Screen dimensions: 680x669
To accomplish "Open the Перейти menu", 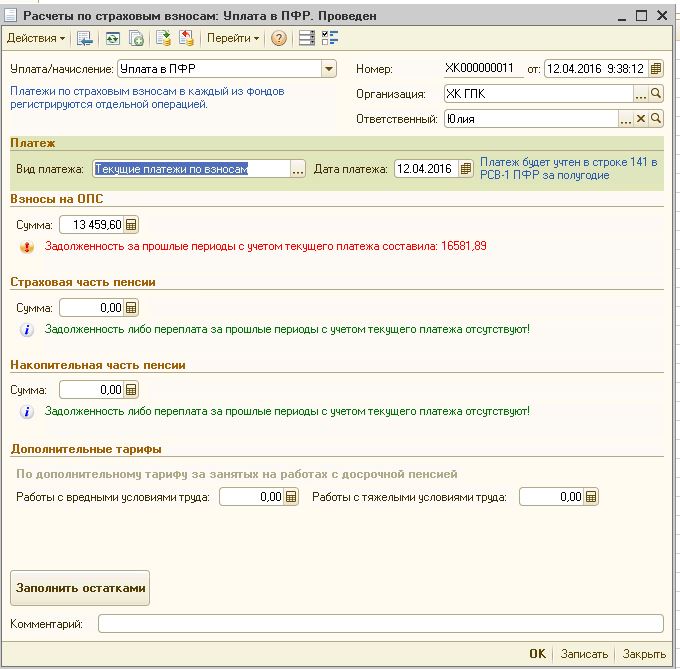I will [232, 38].
